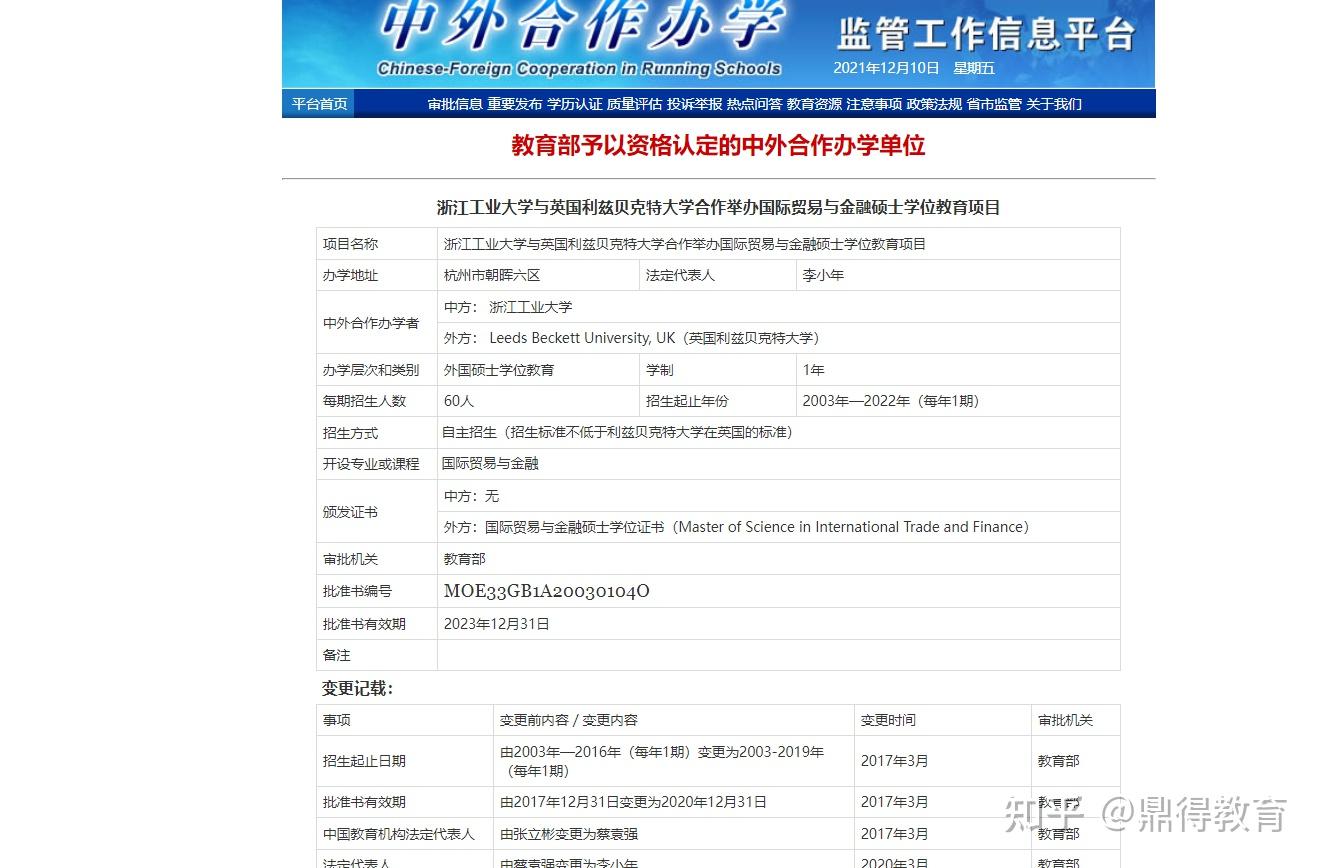This screenshot has height=868, width=1321.
Task: Click 由2017年12月31日变更为2020年12月31日 entry
Action: tap(633, 802)
